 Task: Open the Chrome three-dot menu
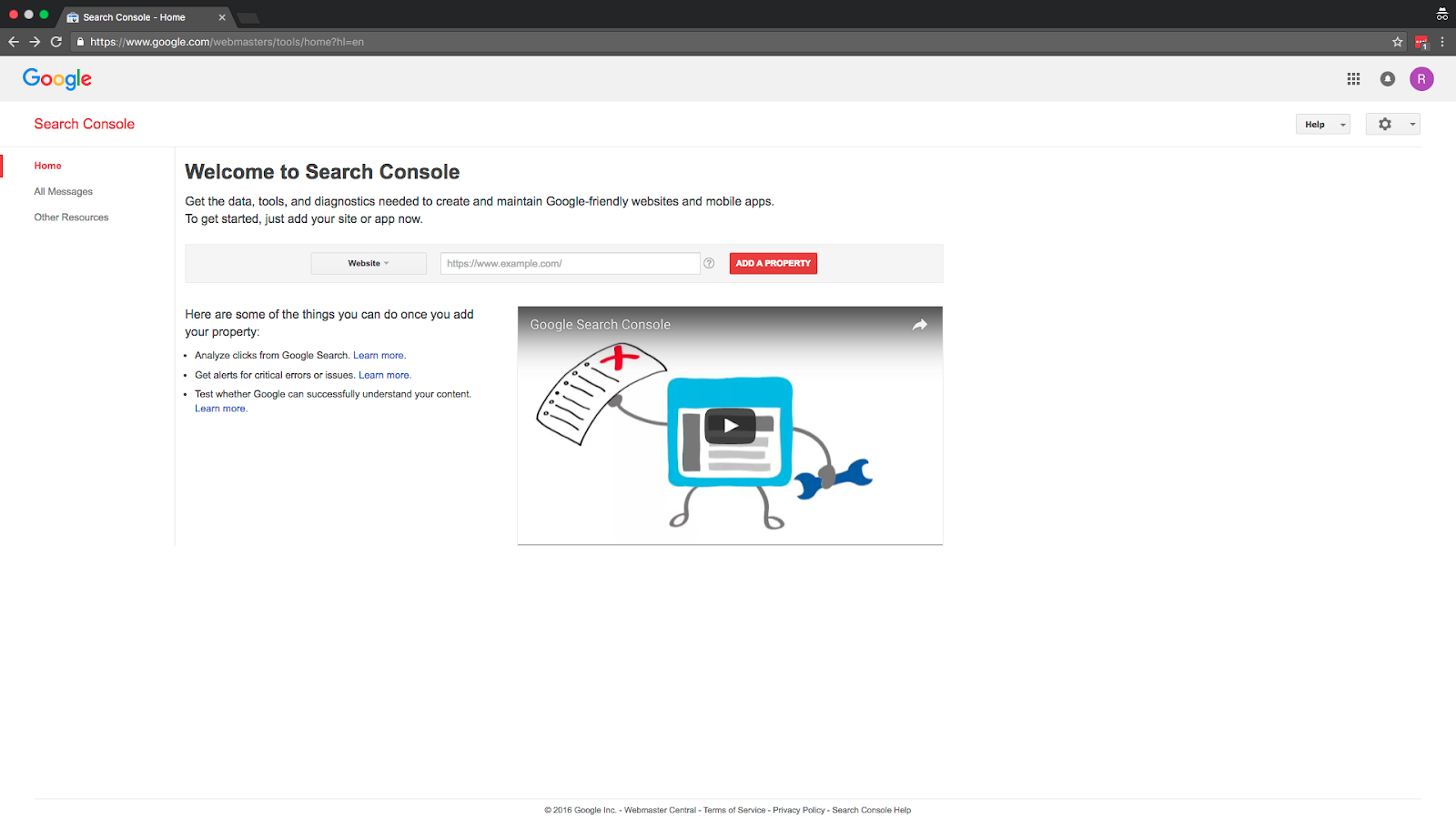point(1442,42)
